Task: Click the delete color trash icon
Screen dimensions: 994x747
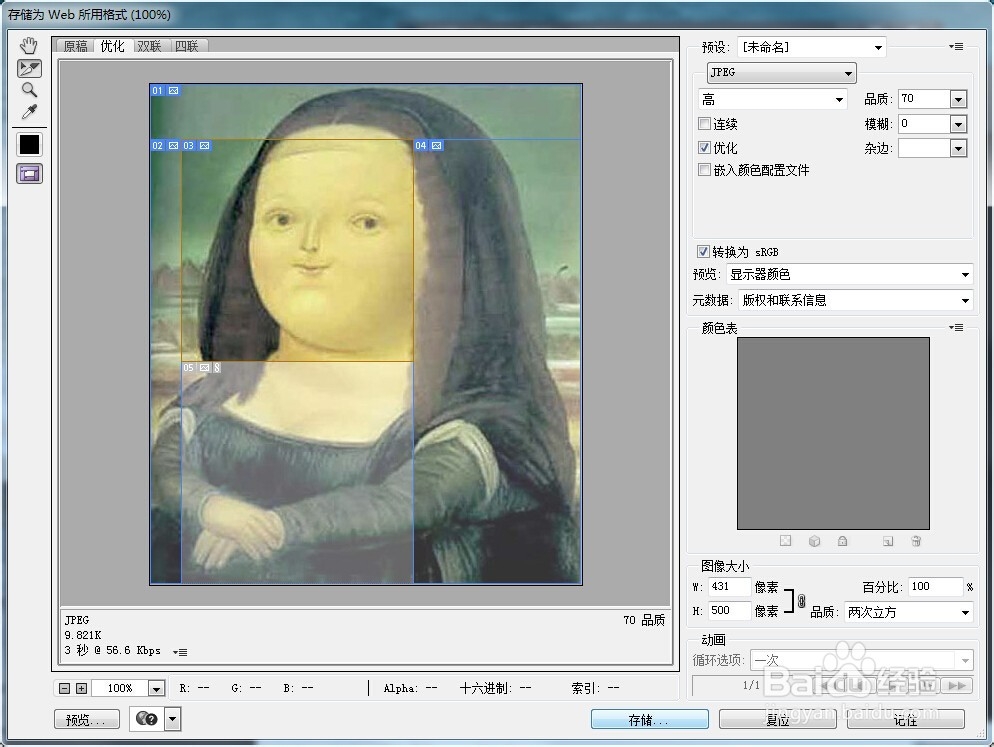Action: point(916,541)
